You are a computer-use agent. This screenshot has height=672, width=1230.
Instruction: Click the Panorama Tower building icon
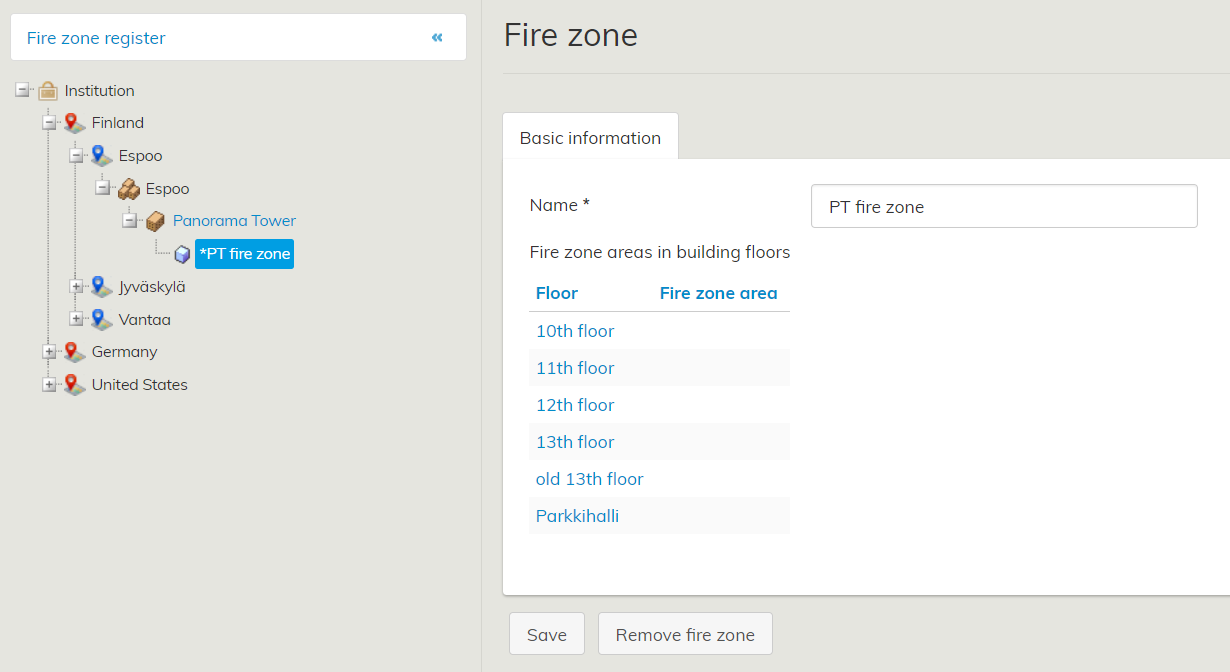tap(155, 221)
